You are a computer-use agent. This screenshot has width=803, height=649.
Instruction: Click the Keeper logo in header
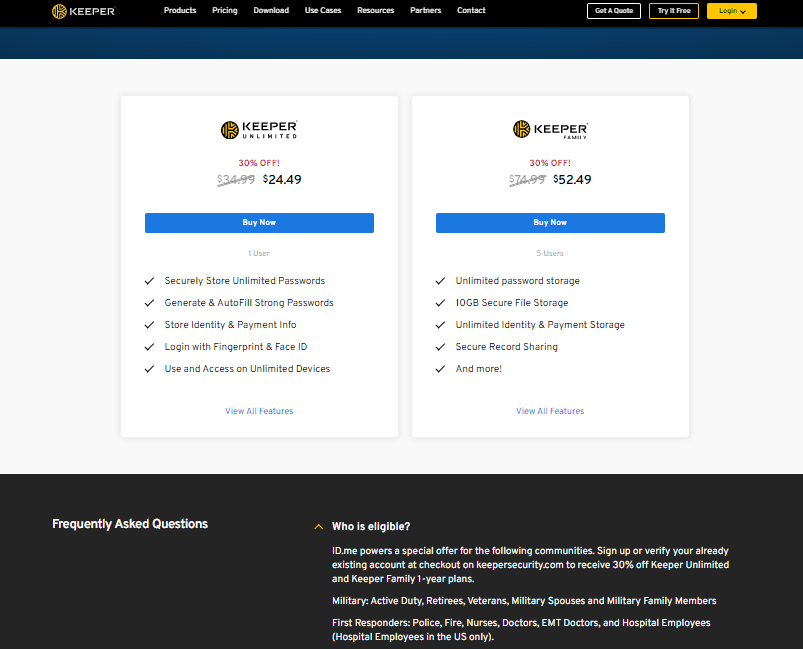tap(83, 11)
